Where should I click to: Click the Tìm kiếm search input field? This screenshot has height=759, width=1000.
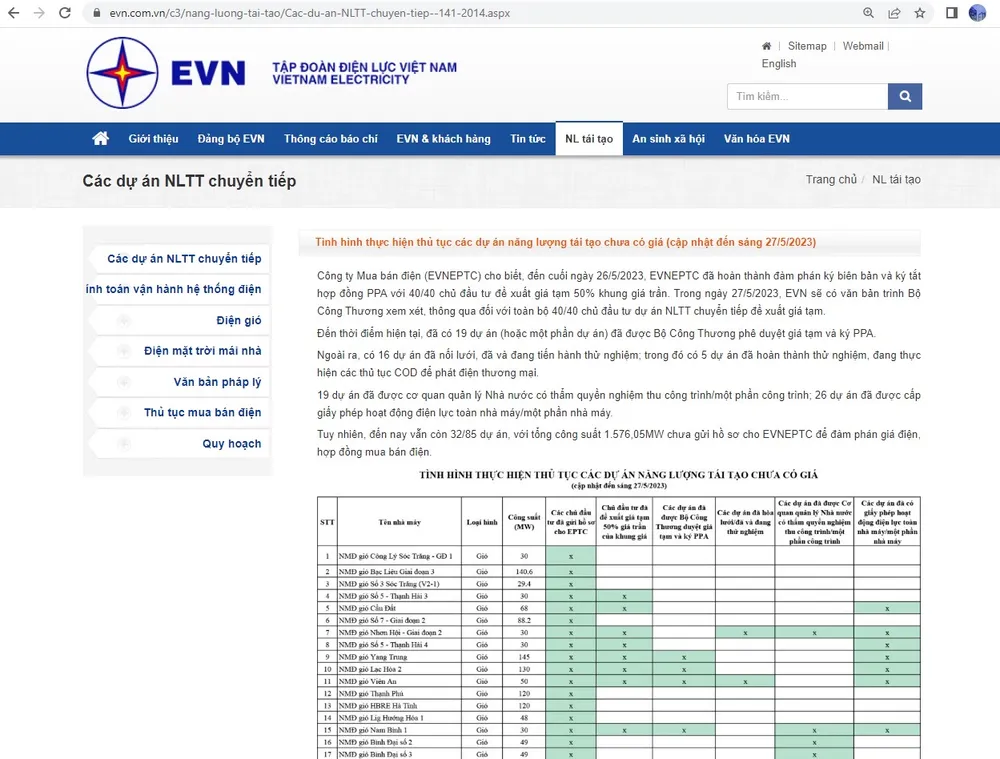[805, 96]
